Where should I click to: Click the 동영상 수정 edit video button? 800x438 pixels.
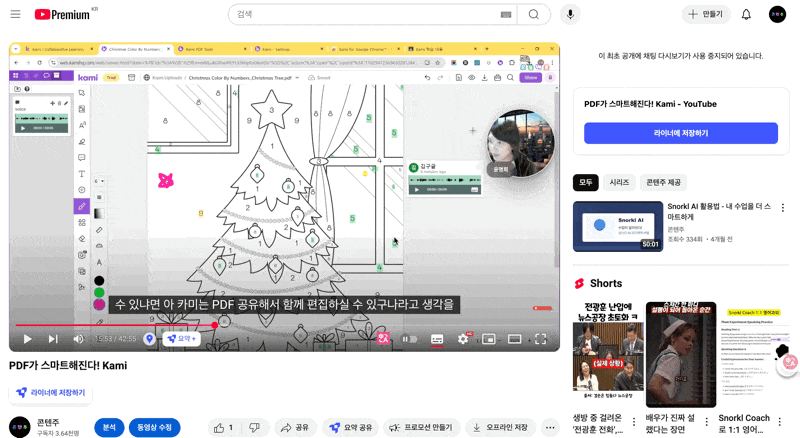154,427
